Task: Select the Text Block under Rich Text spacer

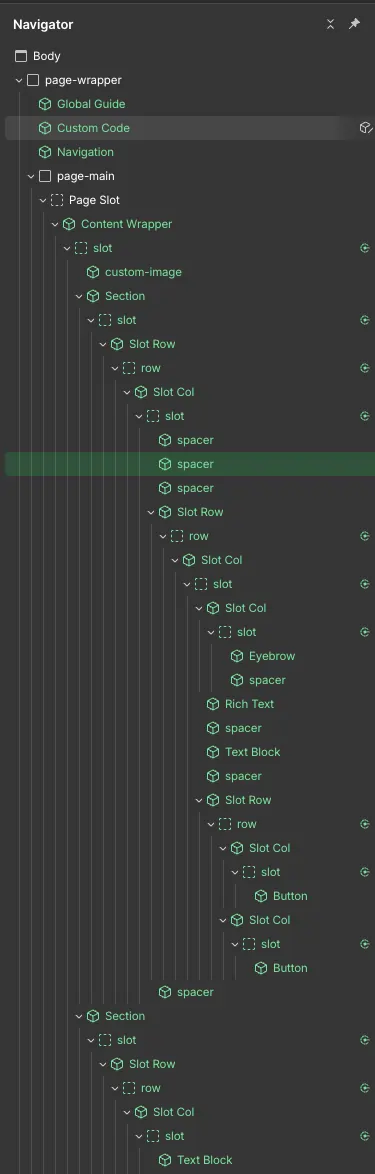Action: (x=252, y=752)
